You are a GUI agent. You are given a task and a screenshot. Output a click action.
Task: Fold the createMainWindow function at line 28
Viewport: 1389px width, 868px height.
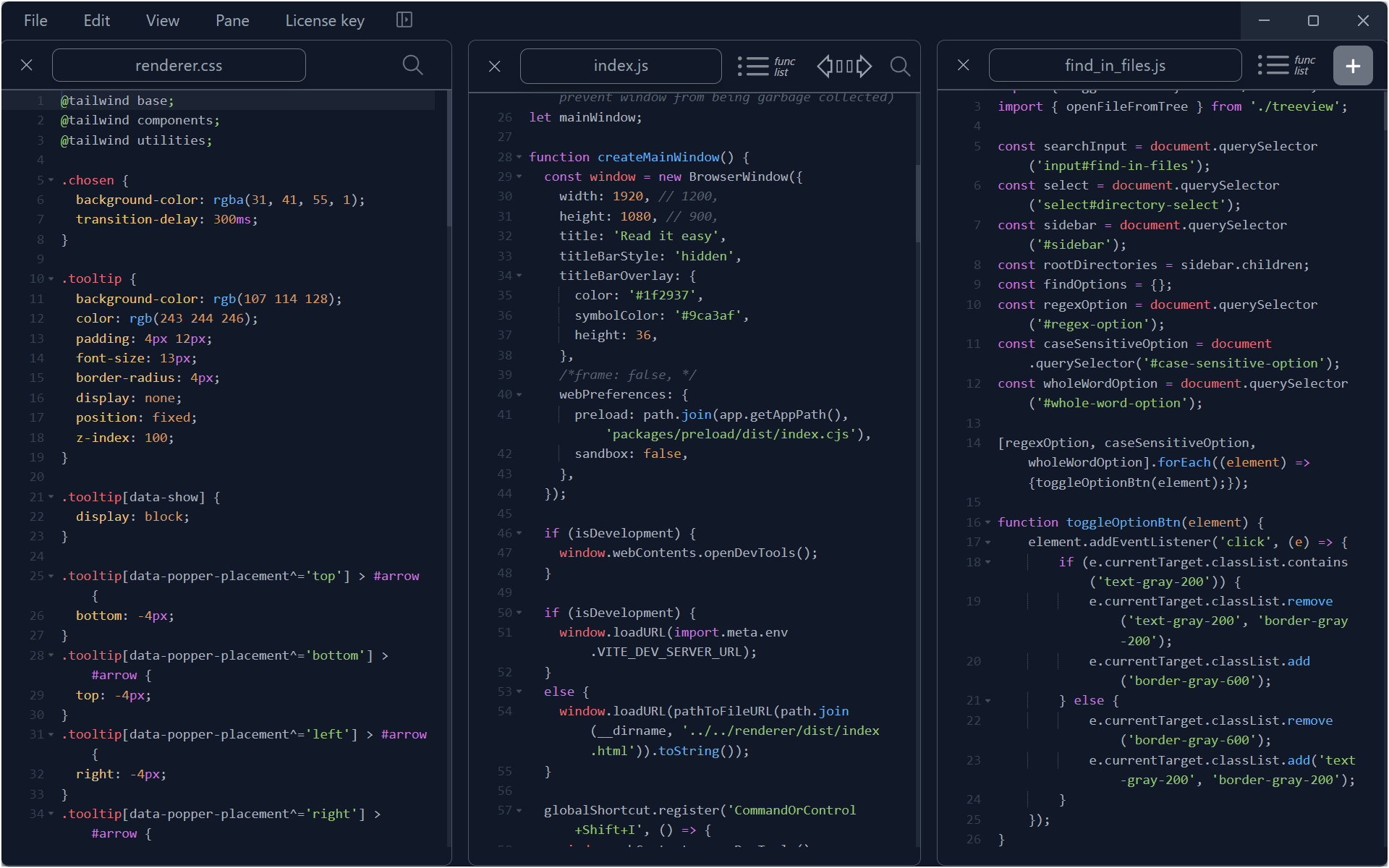[519, 157]
